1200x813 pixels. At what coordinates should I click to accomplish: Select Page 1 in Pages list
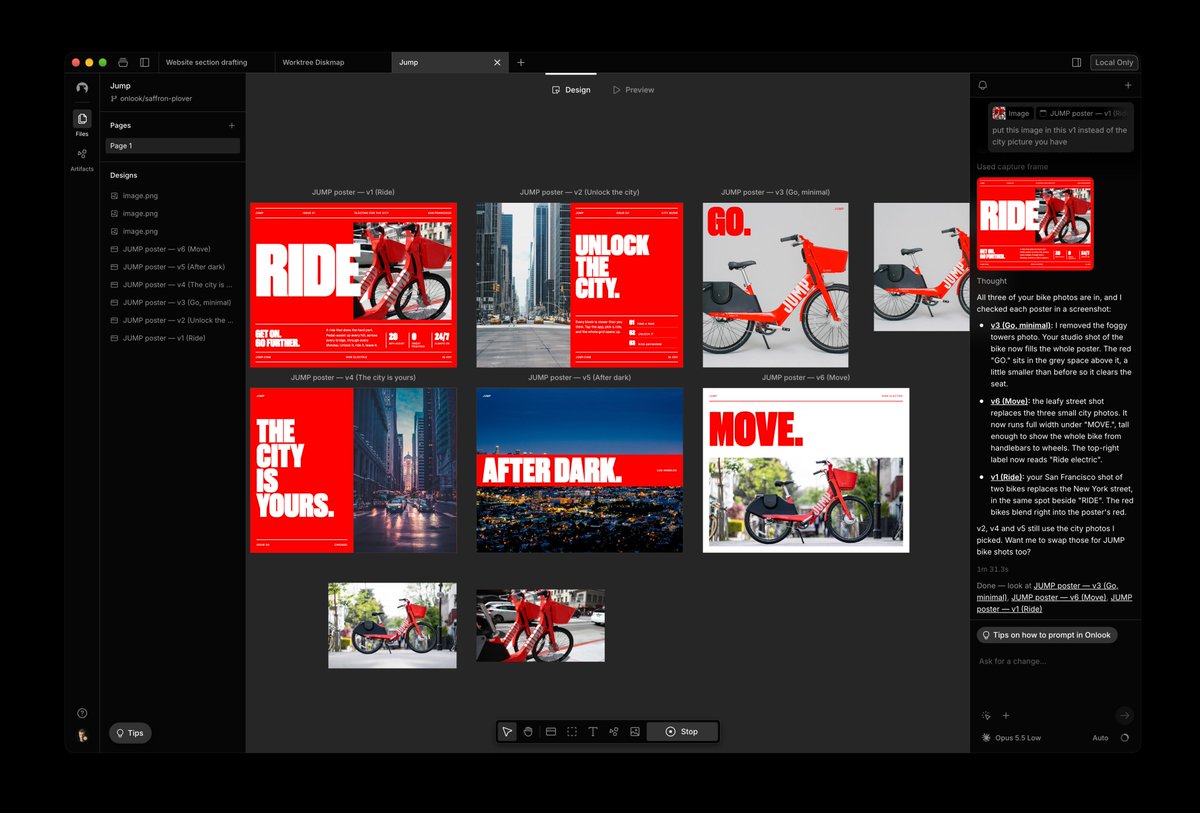click(x=172, y=146)
